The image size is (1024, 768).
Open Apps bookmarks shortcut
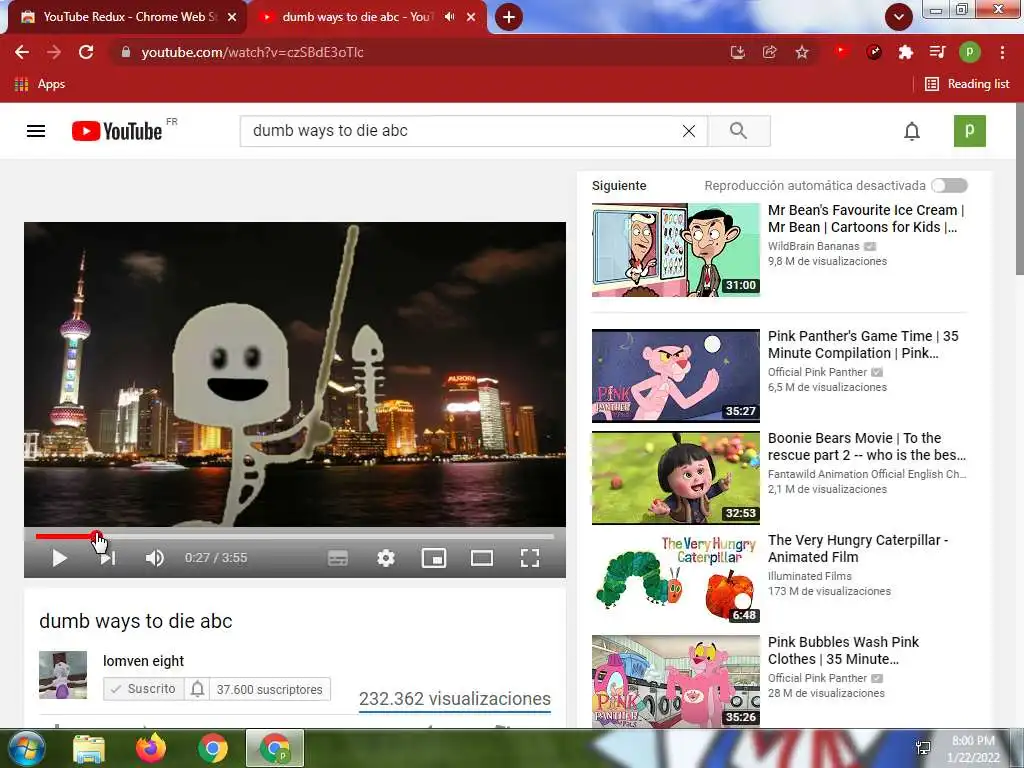coord(40,84)
